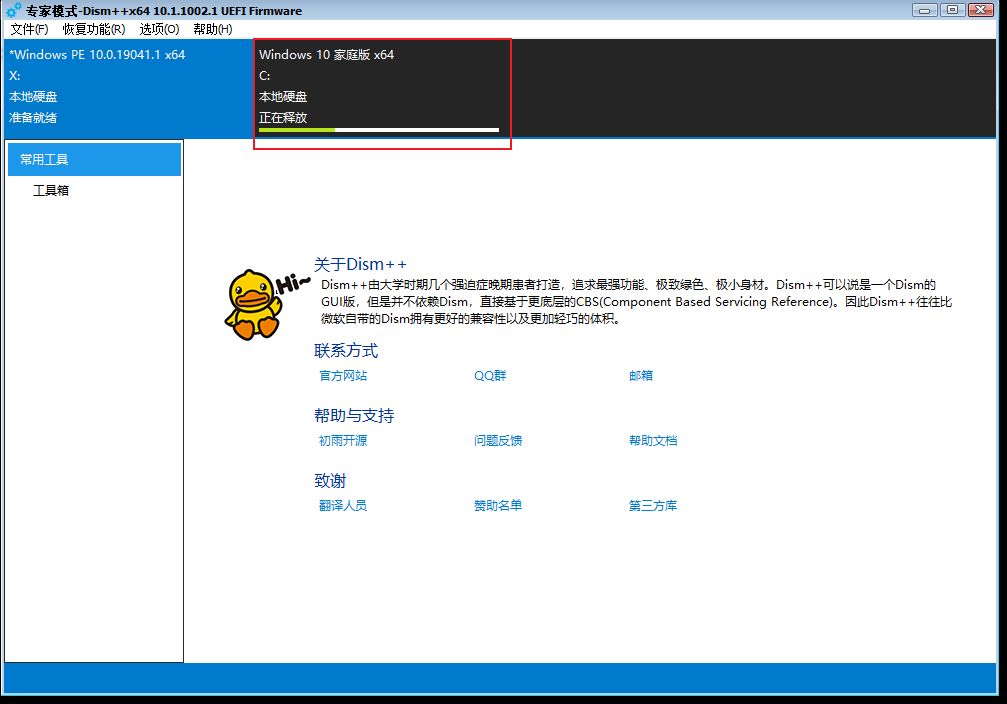View the 翻译人员 credits link

[x=343, y=506]
